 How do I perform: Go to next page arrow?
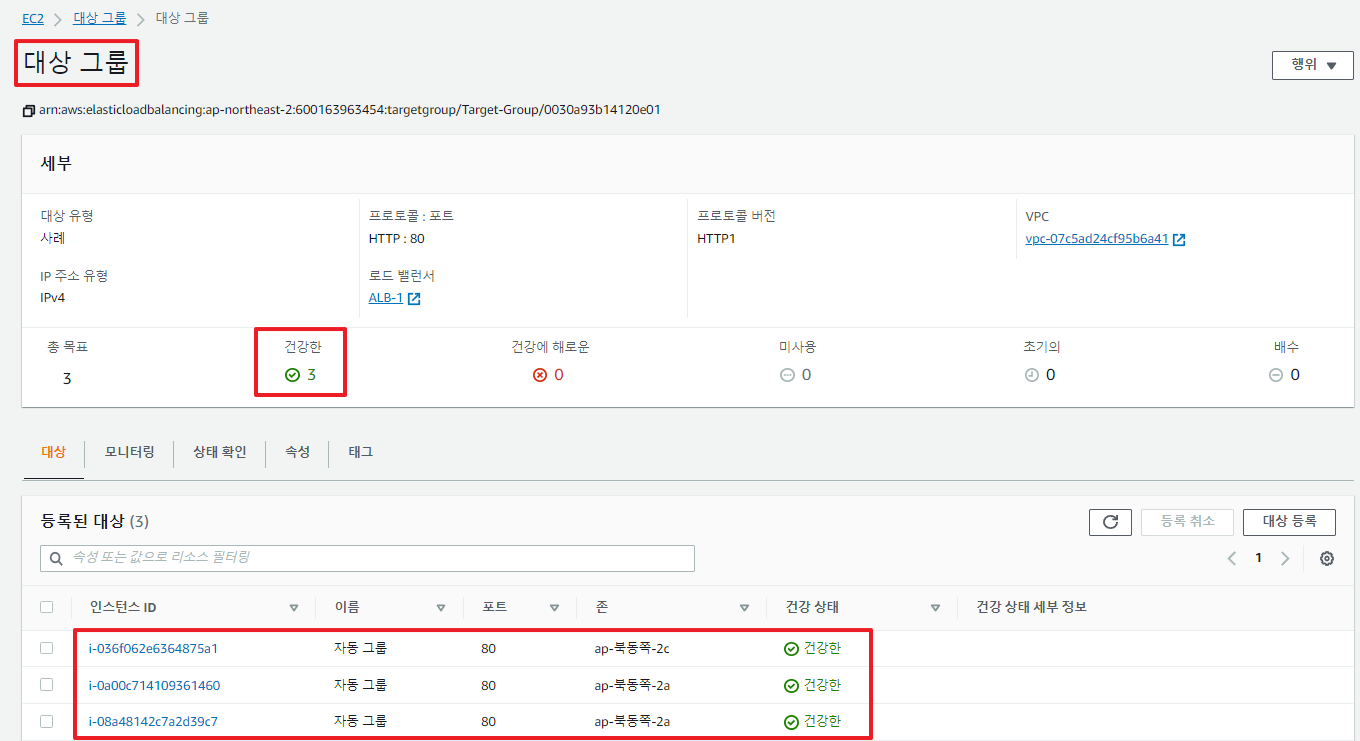[x=1285, y=558]
